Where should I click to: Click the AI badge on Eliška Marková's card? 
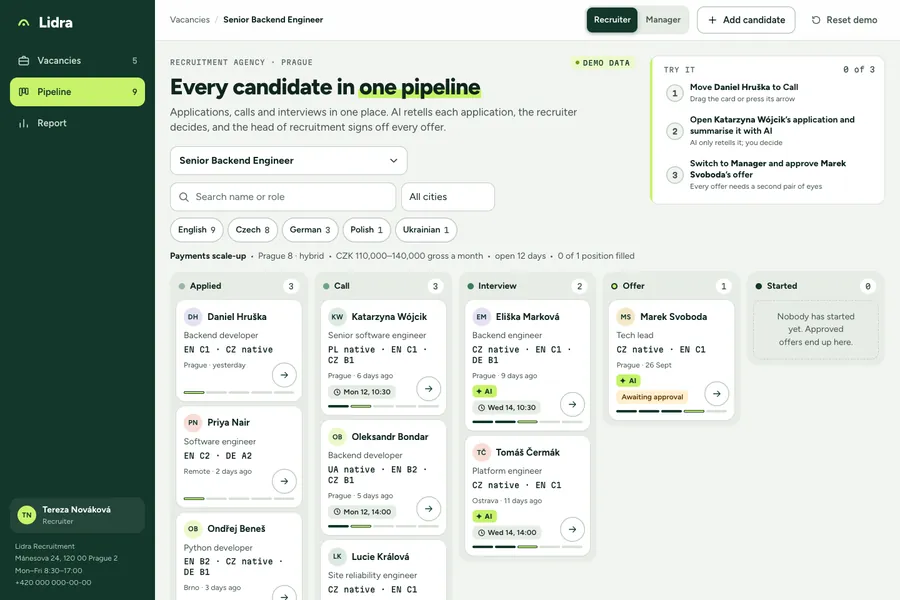[484, 391]
